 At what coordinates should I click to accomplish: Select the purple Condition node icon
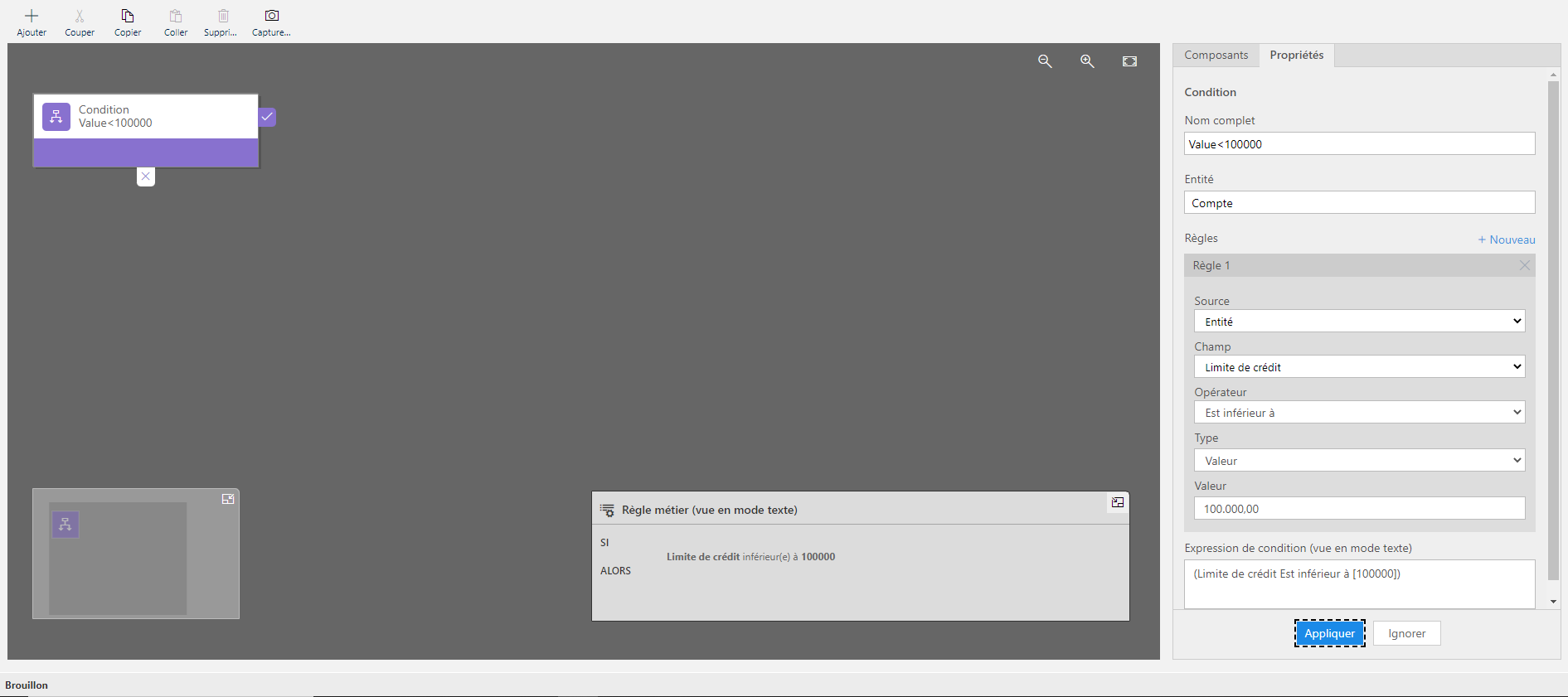[x=56, y=116]
